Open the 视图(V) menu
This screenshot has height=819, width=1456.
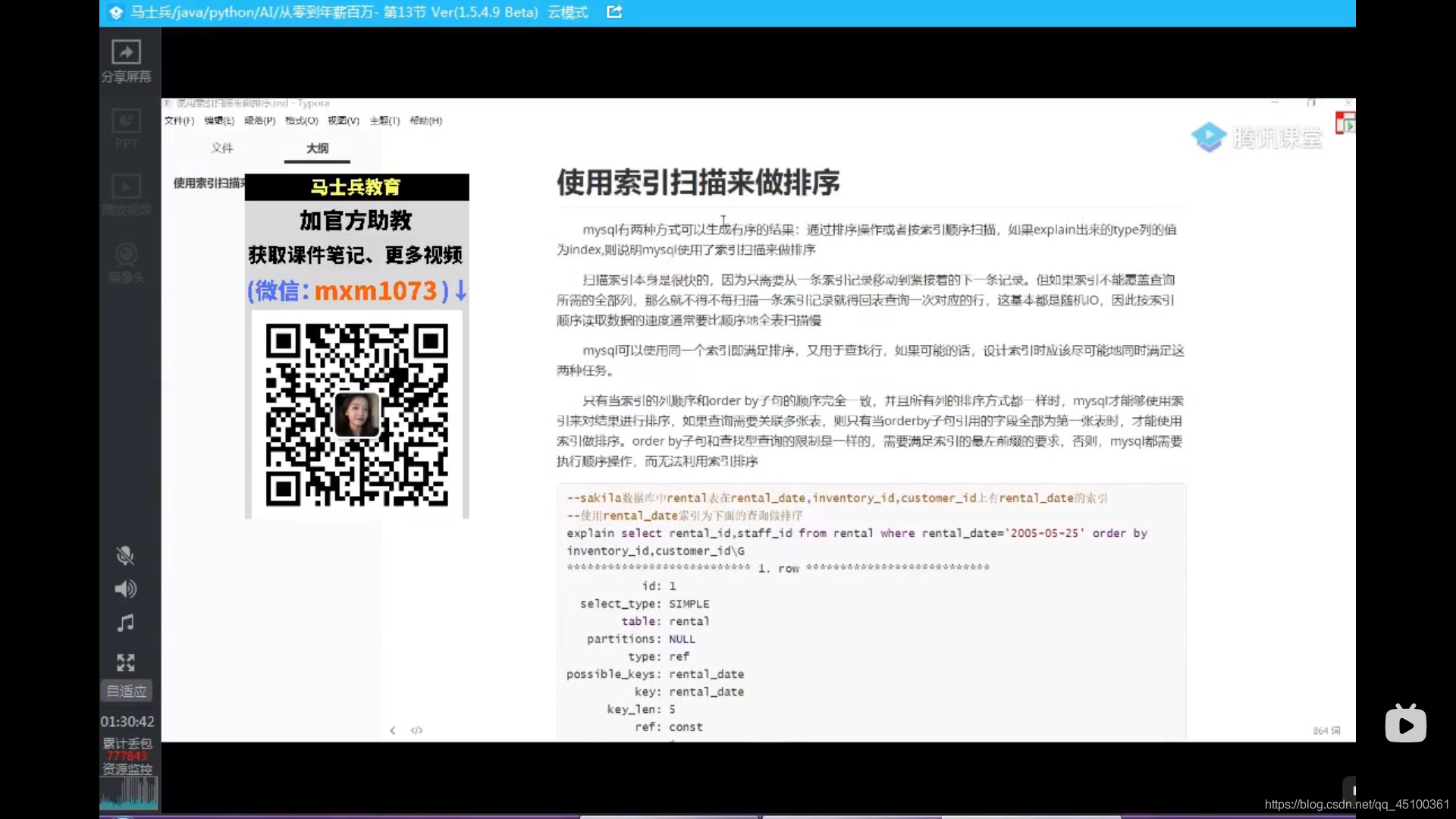coord(344,121)
